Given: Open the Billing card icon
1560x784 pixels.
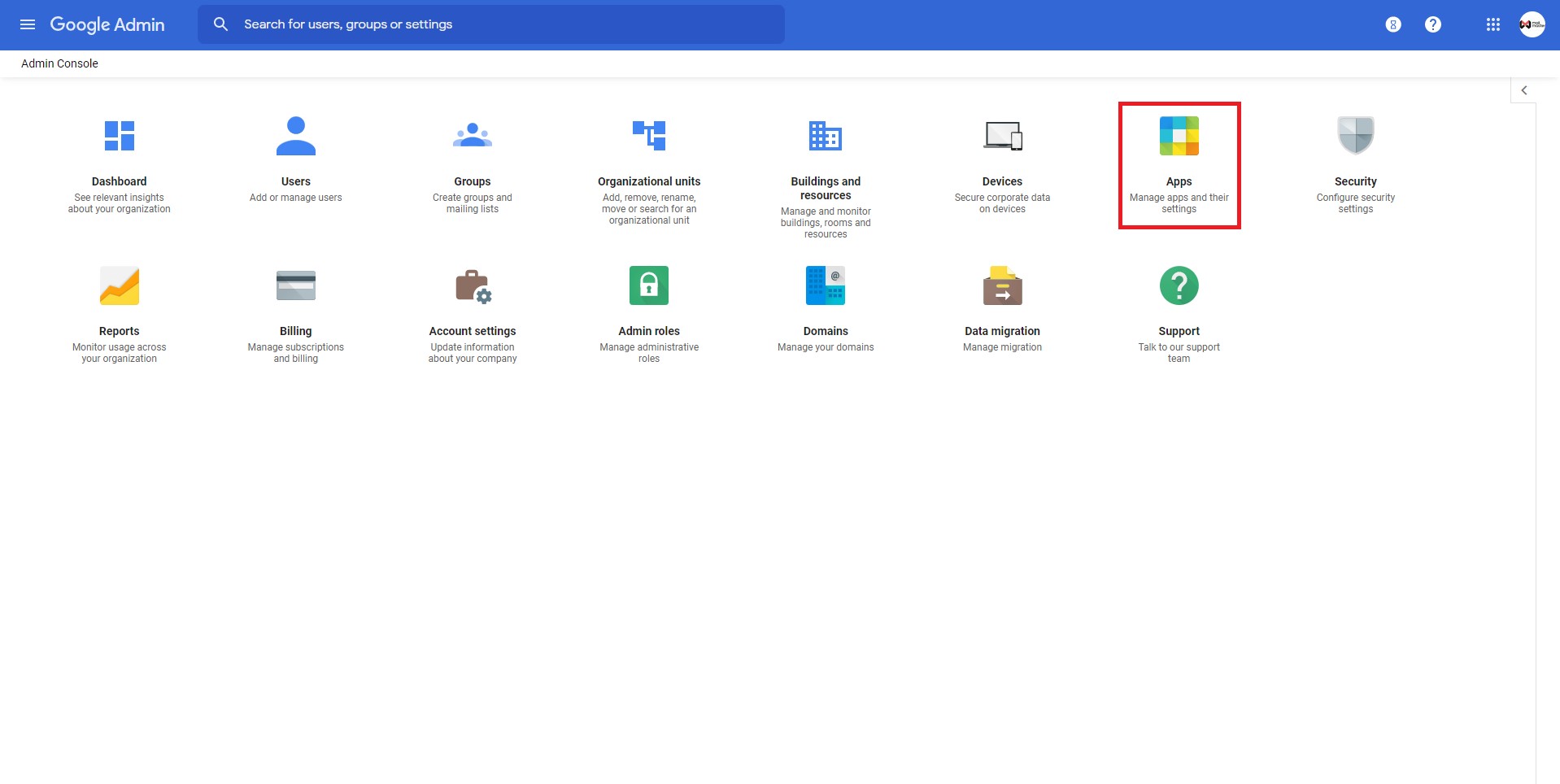Looking at the screenshot, I should point(296,285).
